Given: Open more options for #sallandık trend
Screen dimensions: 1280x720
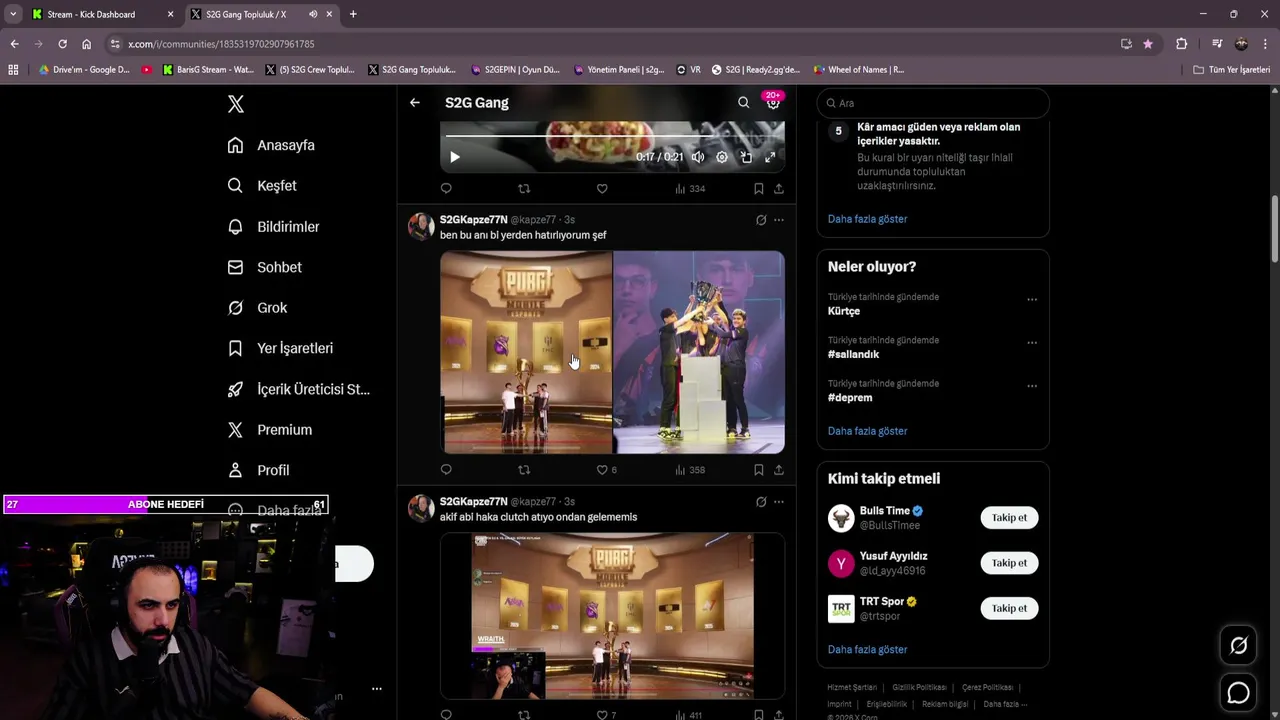Looking at the screenshot, I should [1032, 342].
